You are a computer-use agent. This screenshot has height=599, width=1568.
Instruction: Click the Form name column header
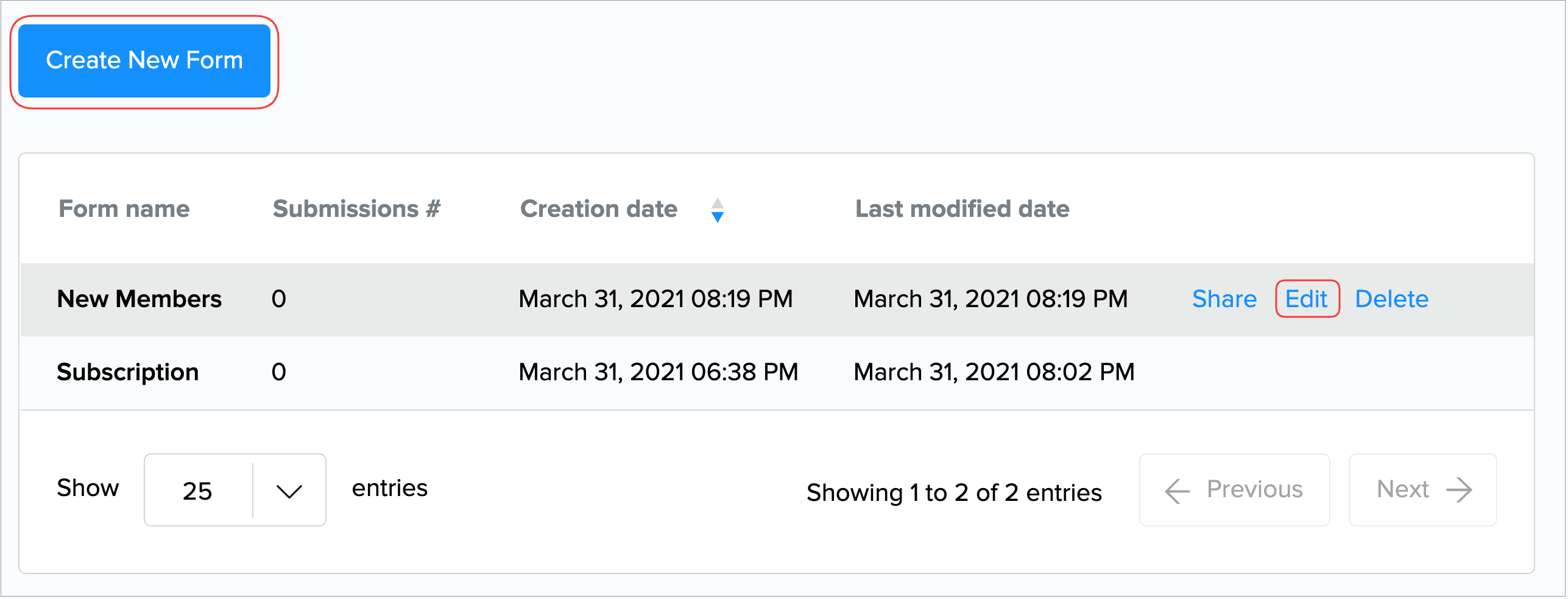pos(124,209)
